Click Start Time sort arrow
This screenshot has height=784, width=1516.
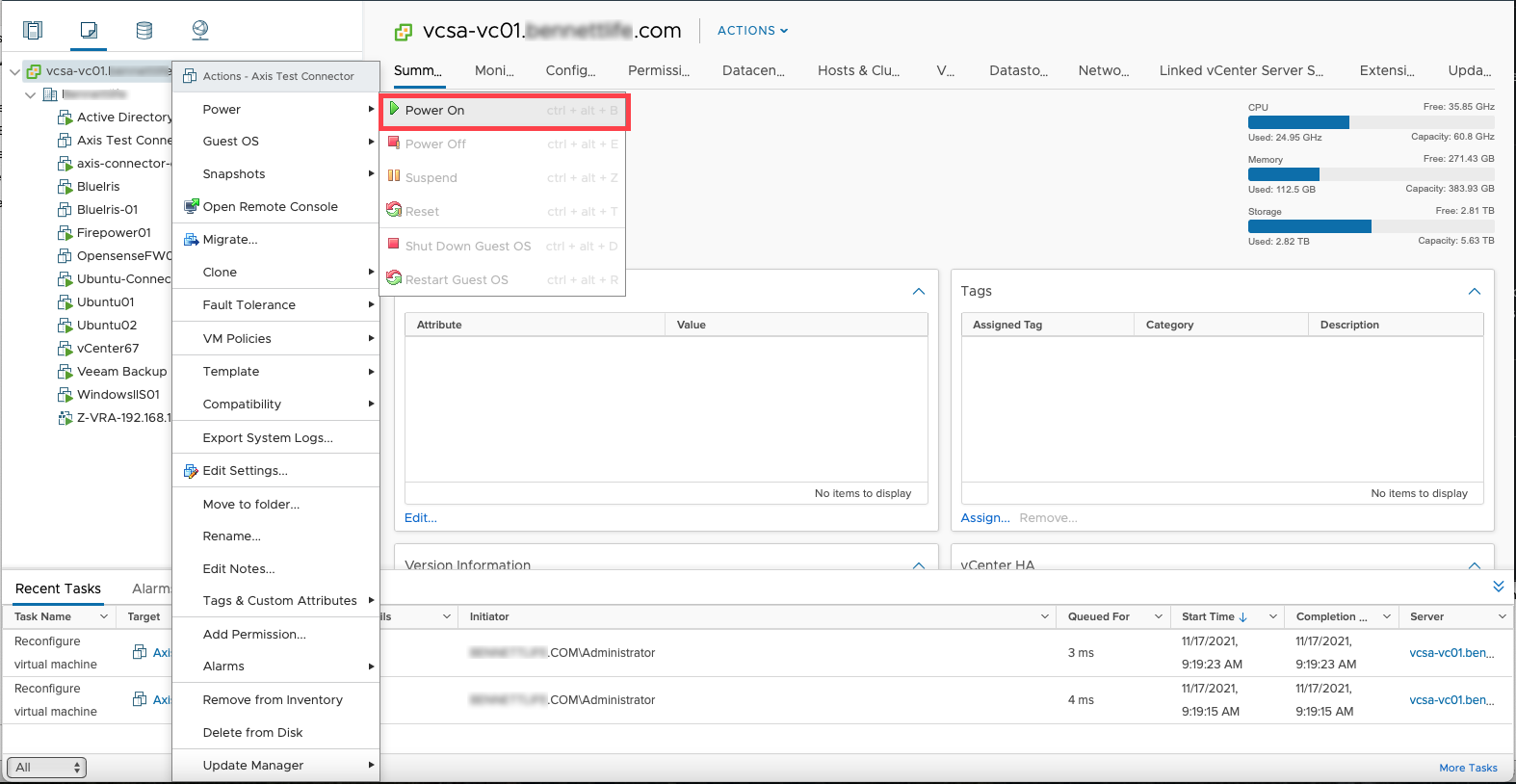click(x=1243, y=617)
